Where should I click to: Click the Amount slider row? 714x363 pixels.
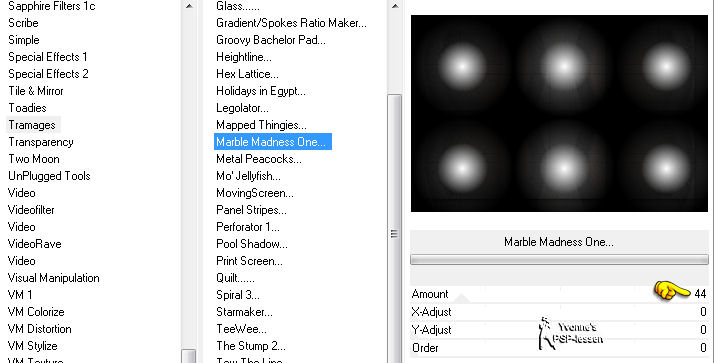point(559,294)
